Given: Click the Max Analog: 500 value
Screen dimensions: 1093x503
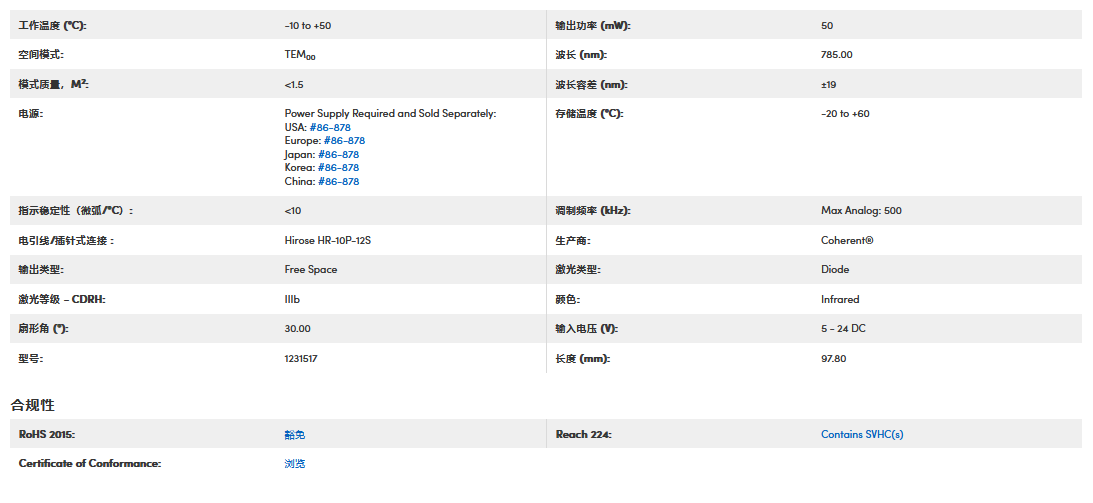Looking at the screenshot, I should point(861,211).
